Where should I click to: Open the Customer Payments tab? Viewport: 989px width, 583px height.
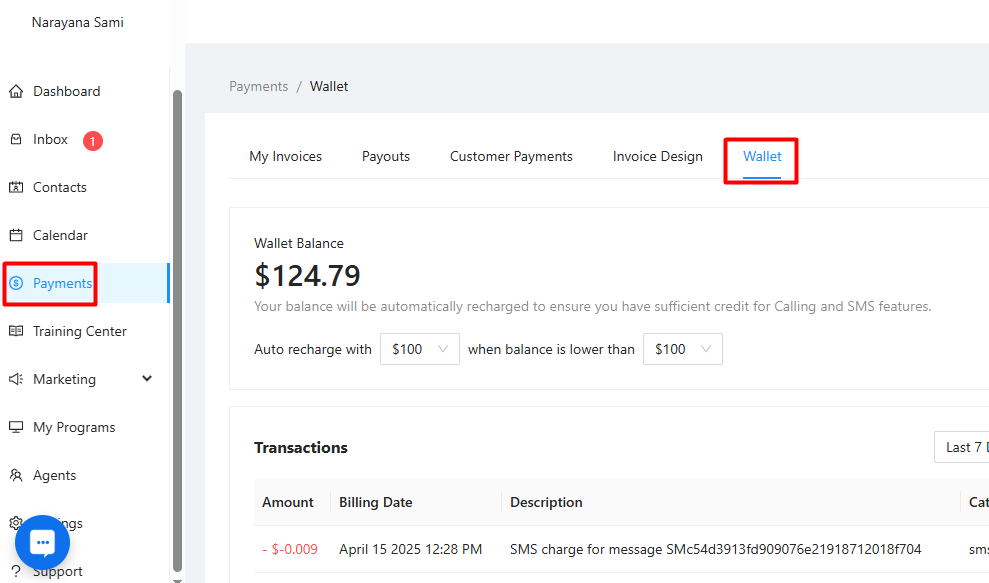pyautogui.click(x=511, y=156)
